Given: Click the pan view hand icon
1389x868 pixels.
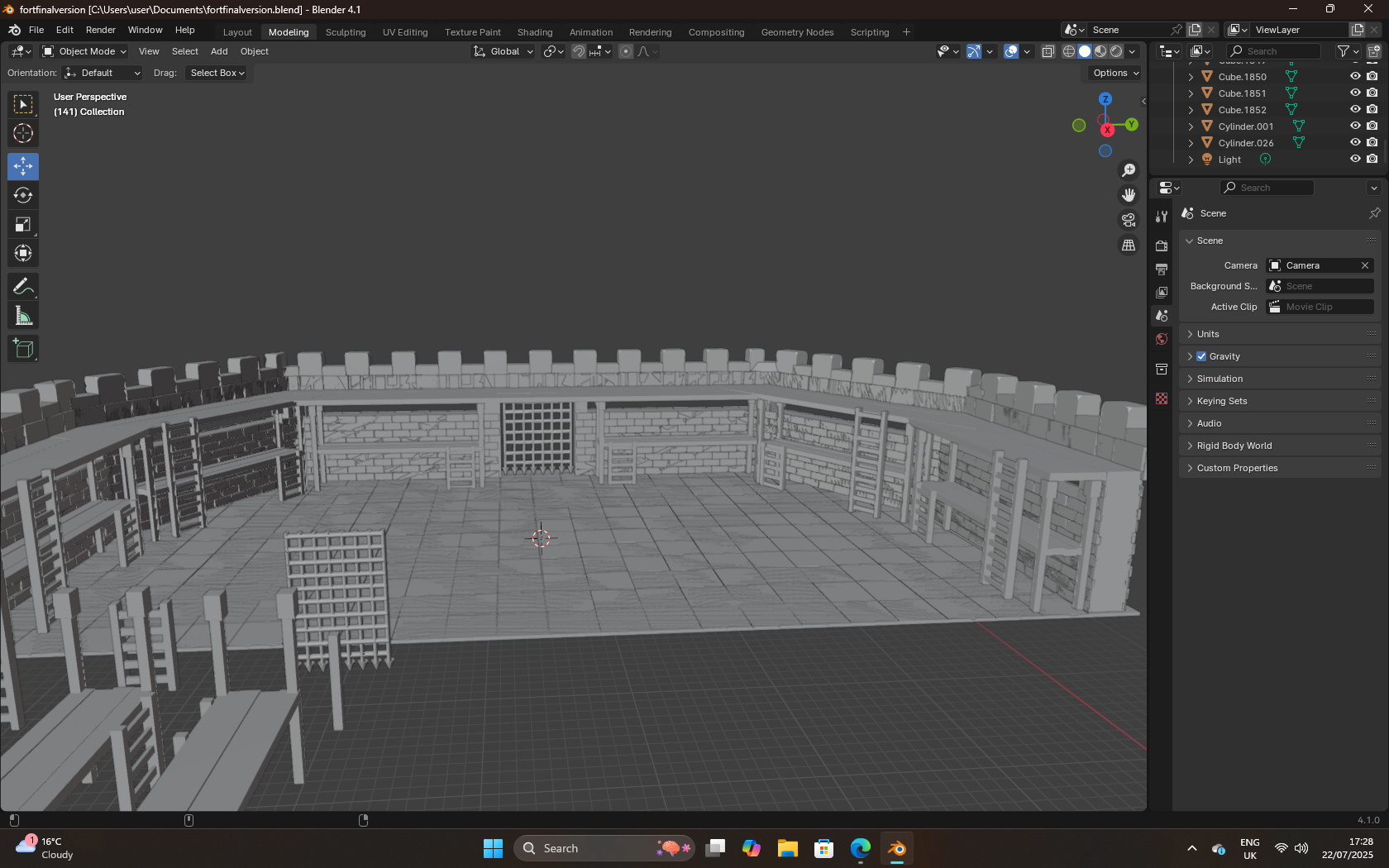Looking at the screenshot, I should [1129, 195].
